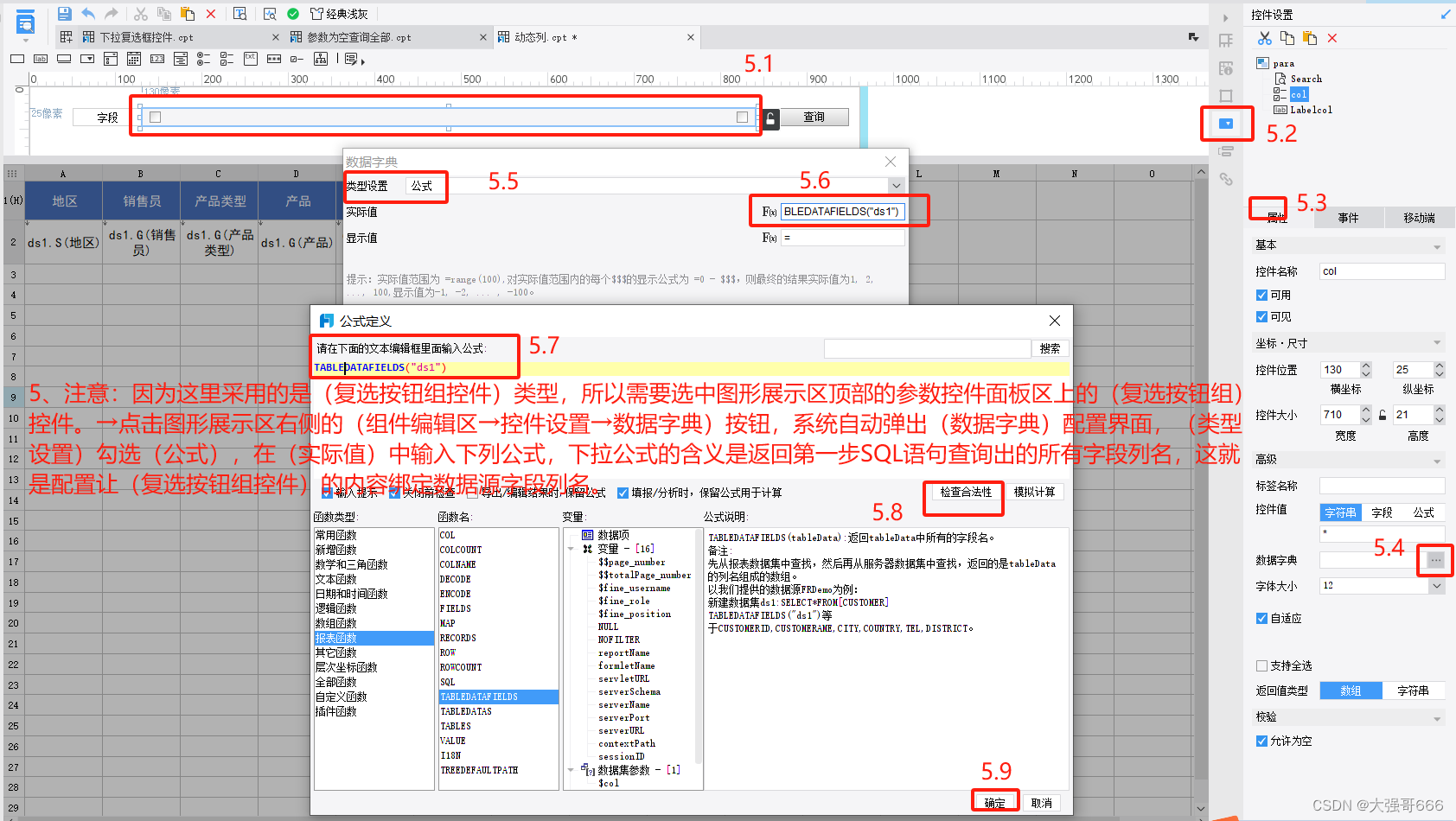Open the data dictionary ellipsis button
This screenshot has height=821, width=1456.
[1435, 560]
